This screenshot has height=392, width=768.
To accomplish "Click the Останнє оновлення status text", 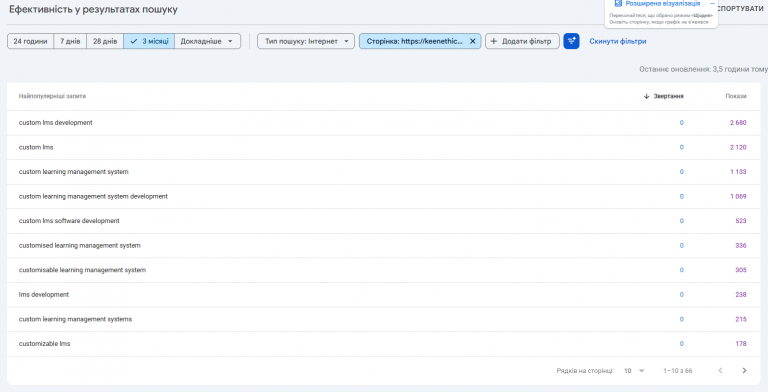I will [703, 70].
